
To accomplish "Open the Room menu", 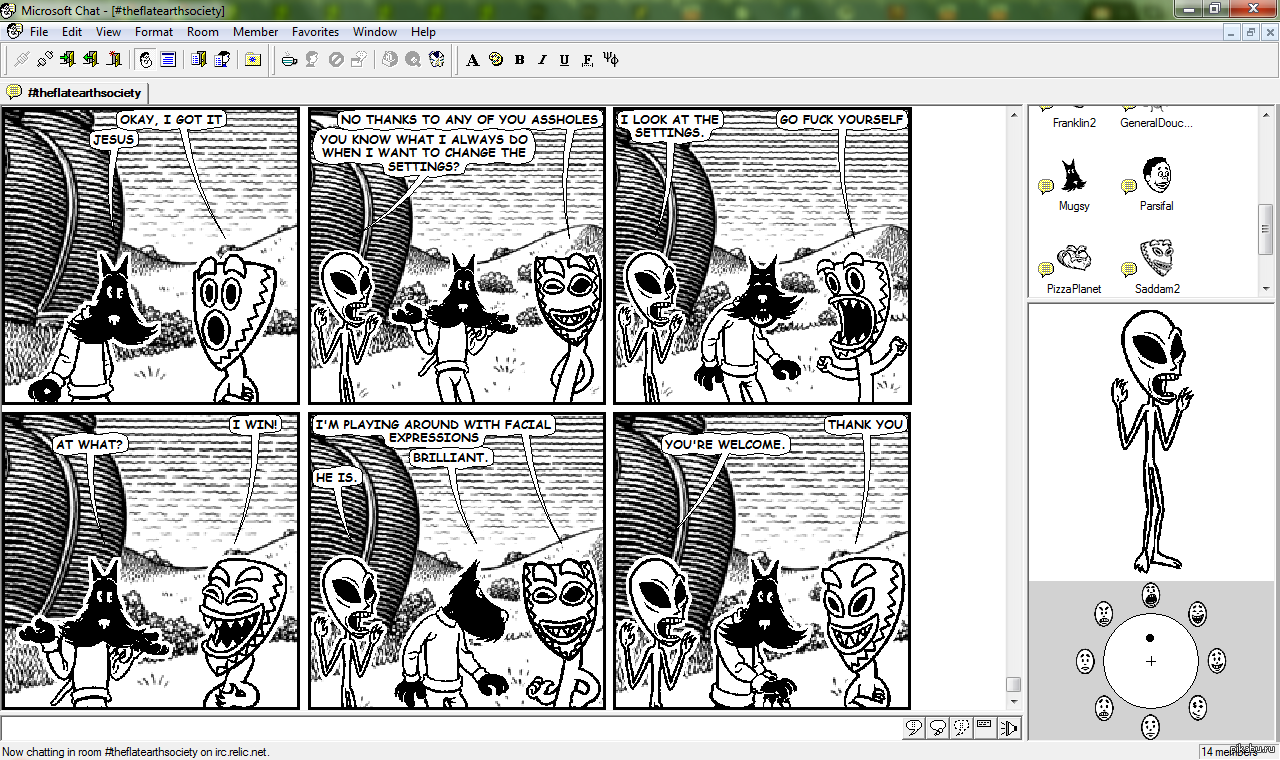I will (202, 32).
